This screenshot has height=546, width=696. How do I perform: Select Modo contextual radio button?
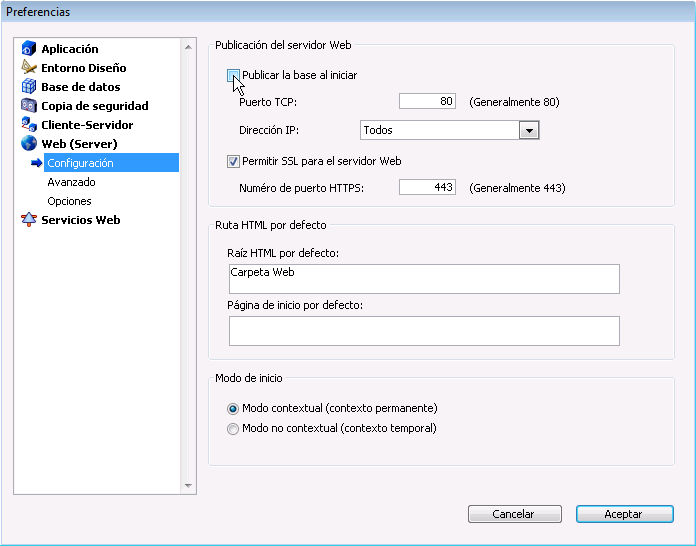pyautogui.click(x=233, y=409)
